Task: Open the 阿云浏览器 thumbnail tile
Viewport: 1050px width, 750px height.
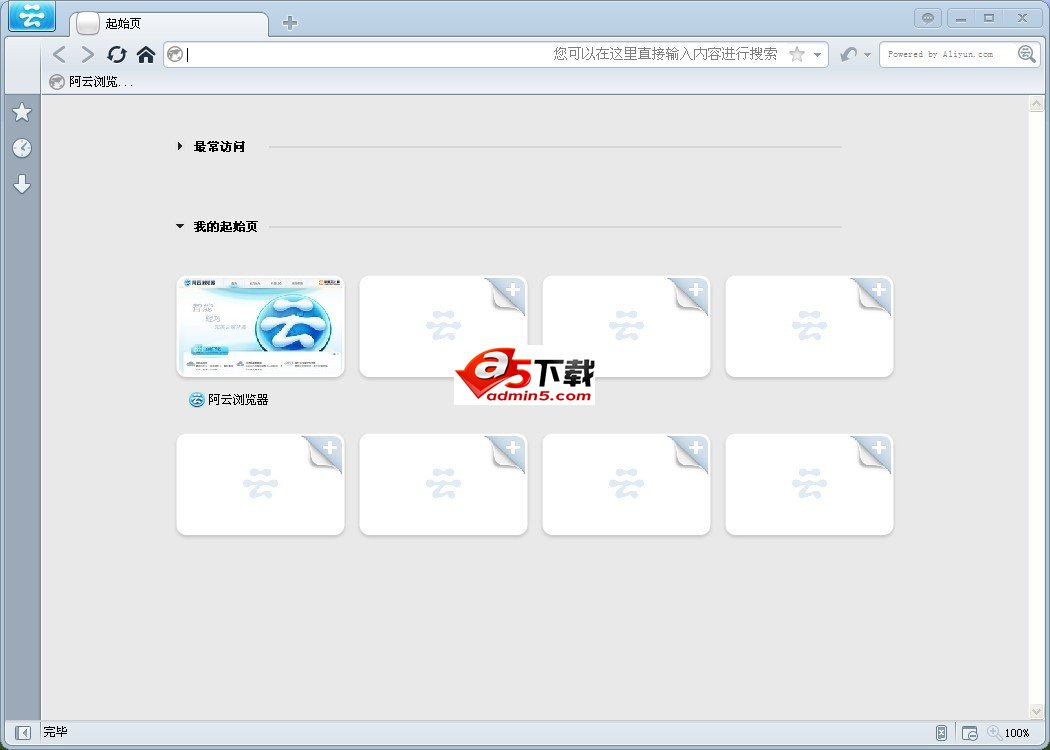Action: click(260, 326)
